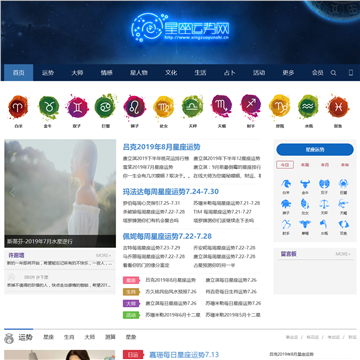Show previous slide with left carousel arrow
This screenshot has width=360, height=360.
pyautogui.click(x=12, y=193)
